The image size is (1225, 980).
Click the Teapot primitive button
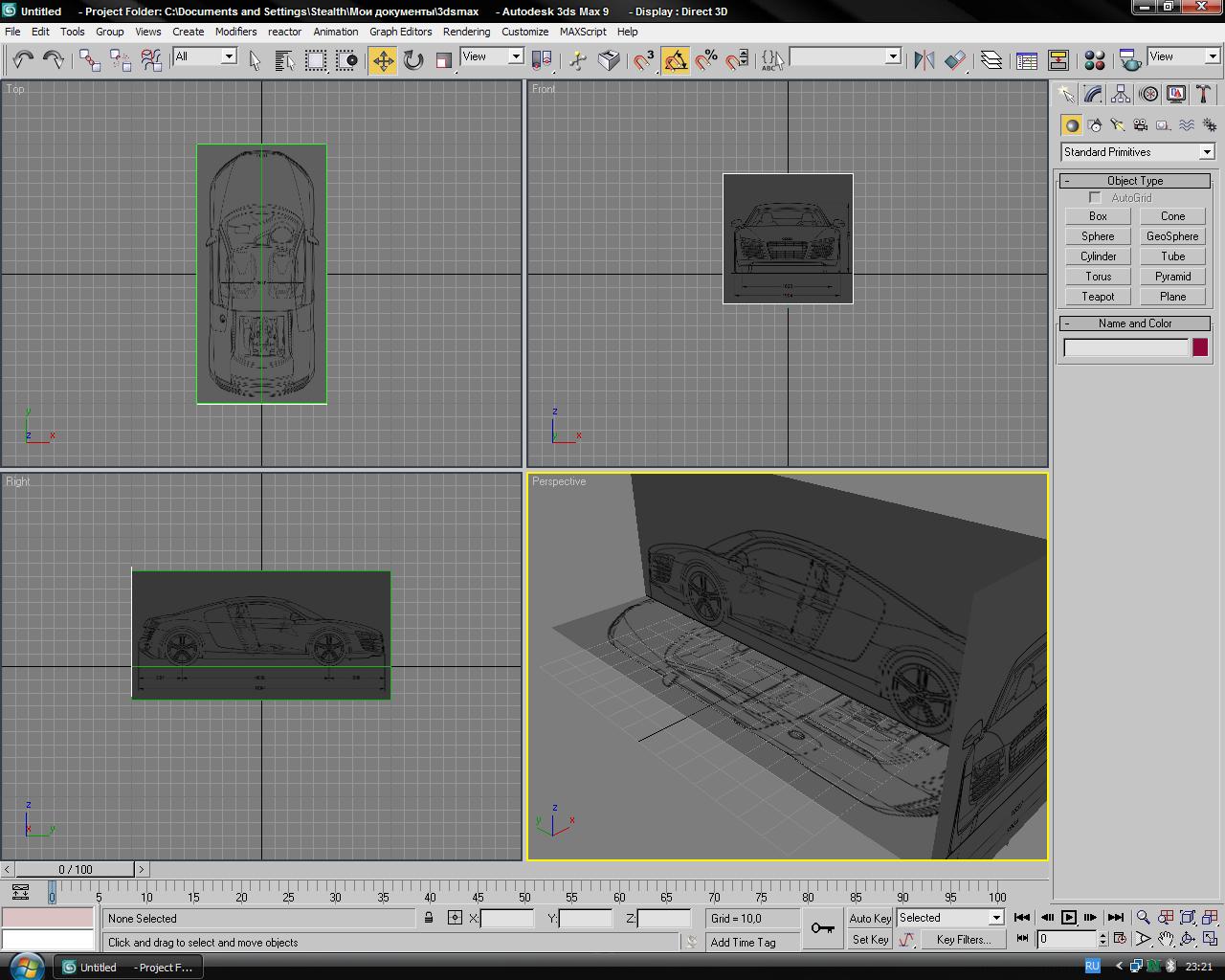[1098, 297]
